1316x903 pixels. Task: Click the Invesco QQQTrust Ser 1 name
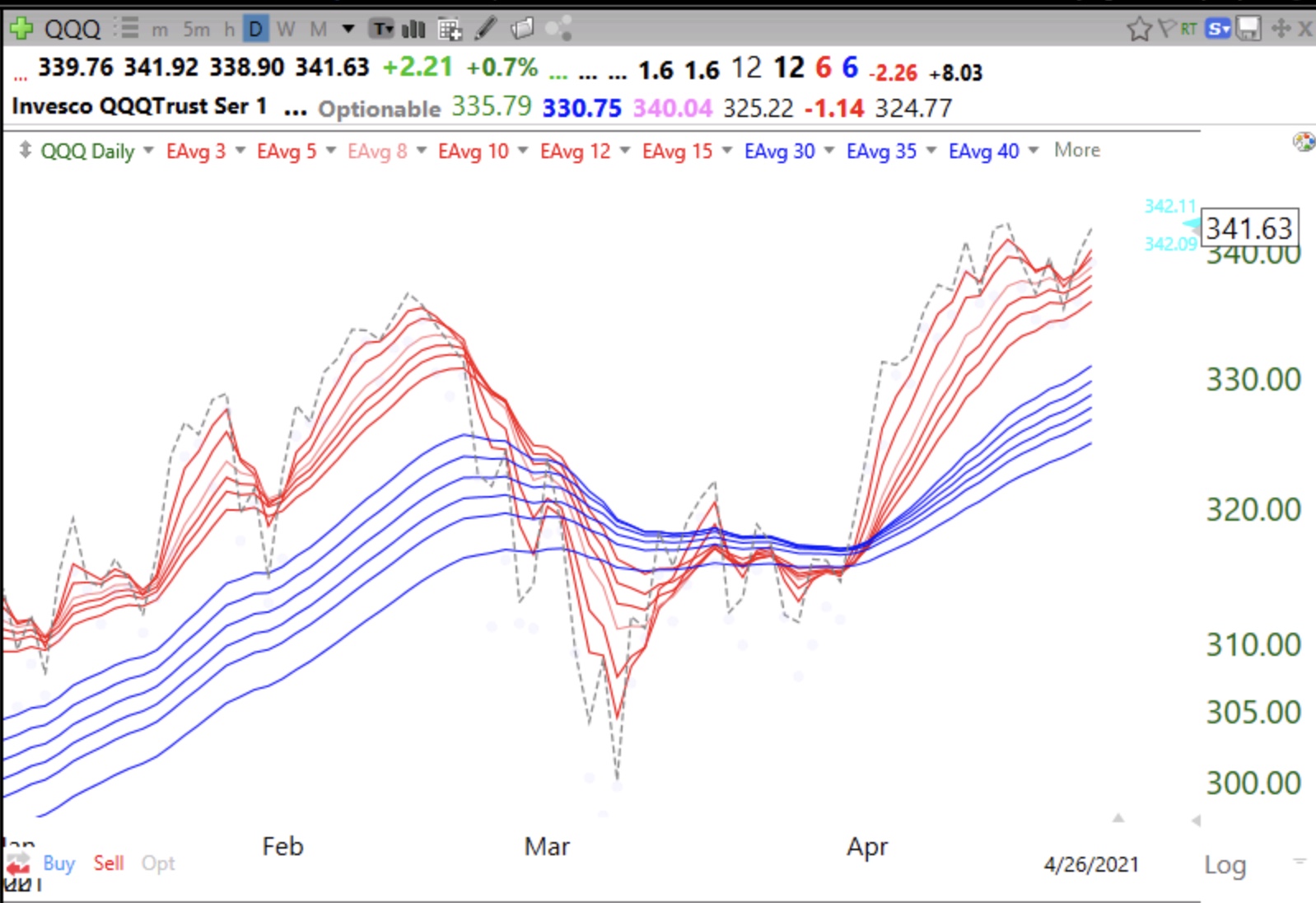(139, 106)
